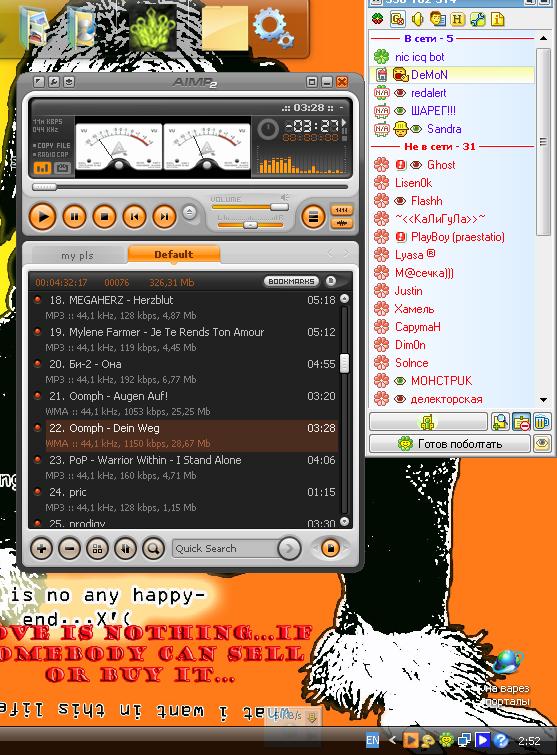
Task: Click the round icon beside BOOKMARKS
Action: (x=331, y=281)
